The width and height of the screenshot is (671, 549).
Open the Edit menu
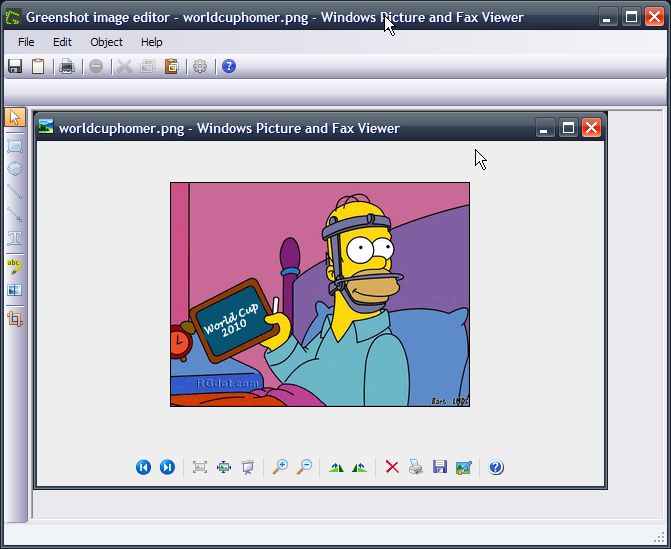point(62,42)
